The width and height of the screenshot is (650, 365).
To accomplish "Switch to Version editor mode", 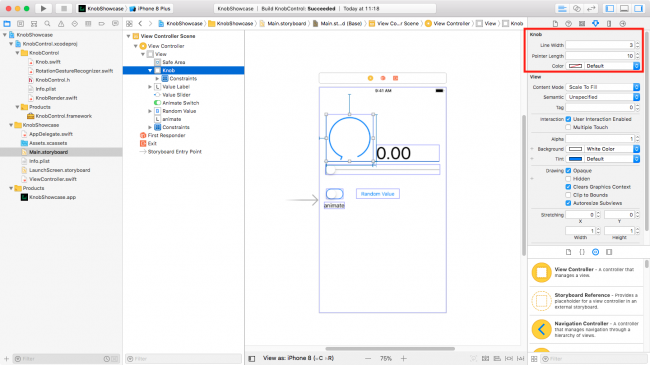I will 591,8.
